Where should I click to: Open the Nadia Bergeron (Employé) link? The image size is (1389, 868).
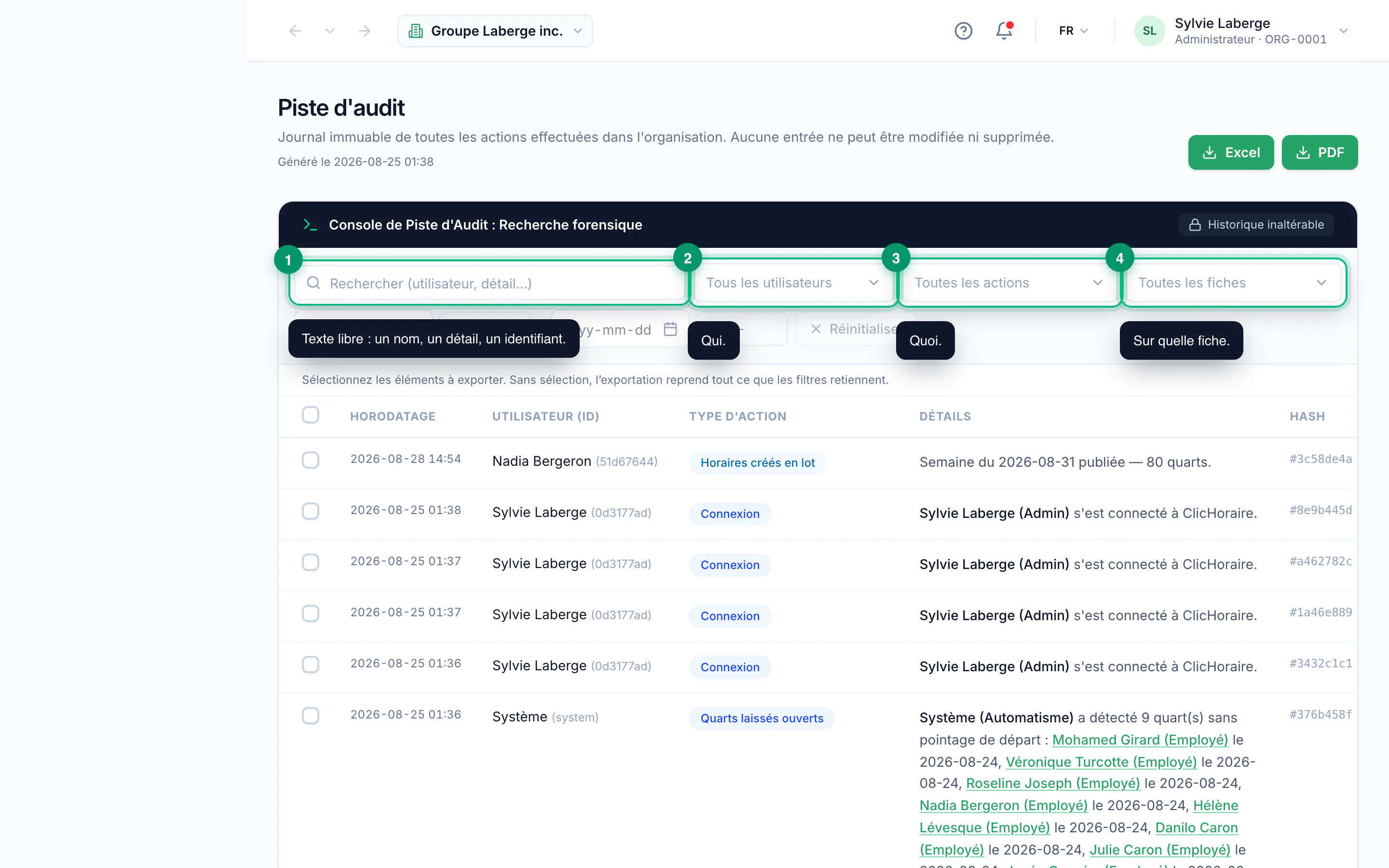1003,805
